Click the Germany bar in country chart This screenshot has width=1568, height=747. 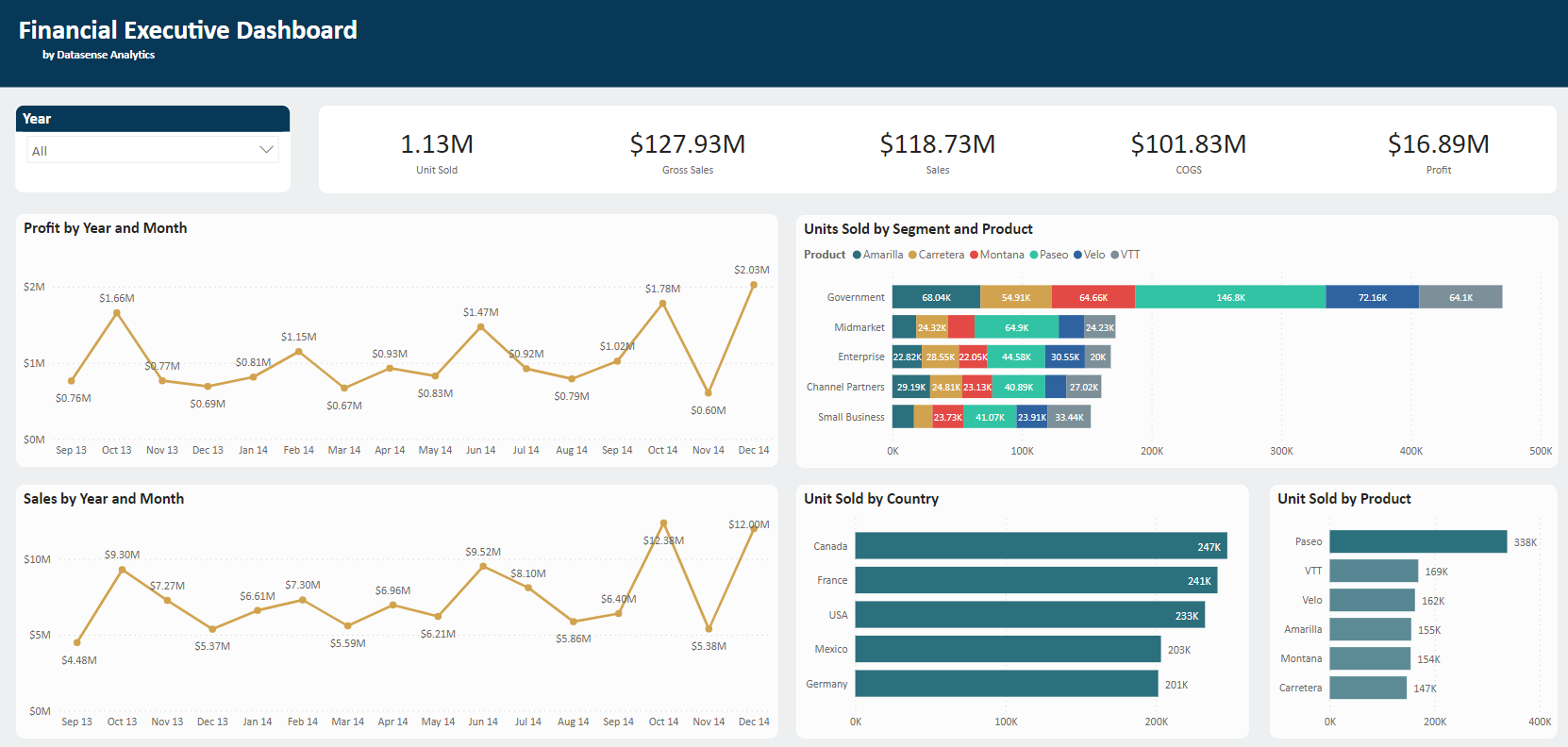(1006, 684)
